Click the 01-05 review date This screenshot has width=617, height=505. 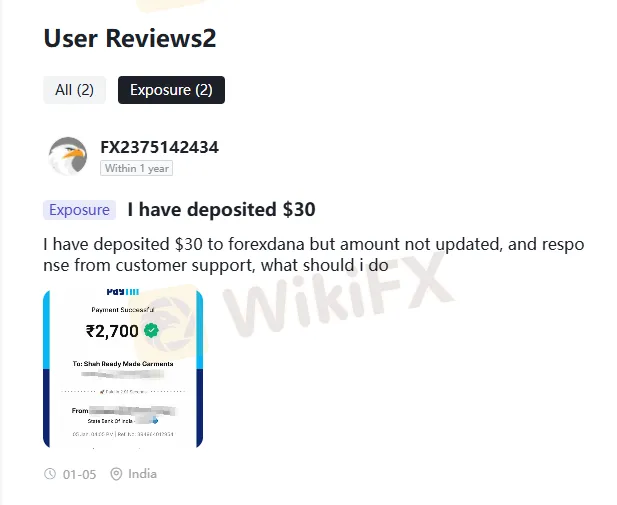pyautogui.click(x=79, y=474)
